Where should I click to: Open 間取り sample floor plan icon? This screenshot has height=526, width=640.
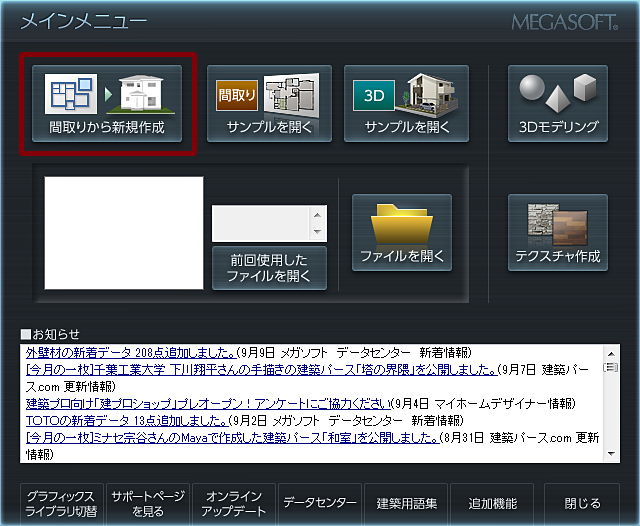tap(269, 94)
